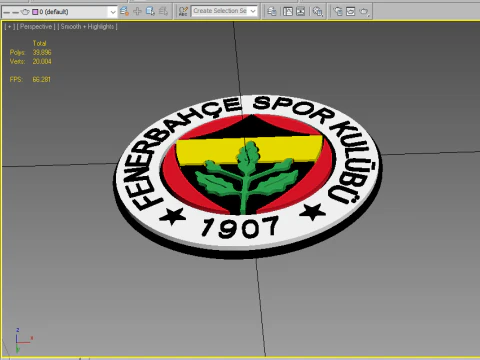Open the Edit Named Selection Sets ABC icon

(x=183, y=11)
